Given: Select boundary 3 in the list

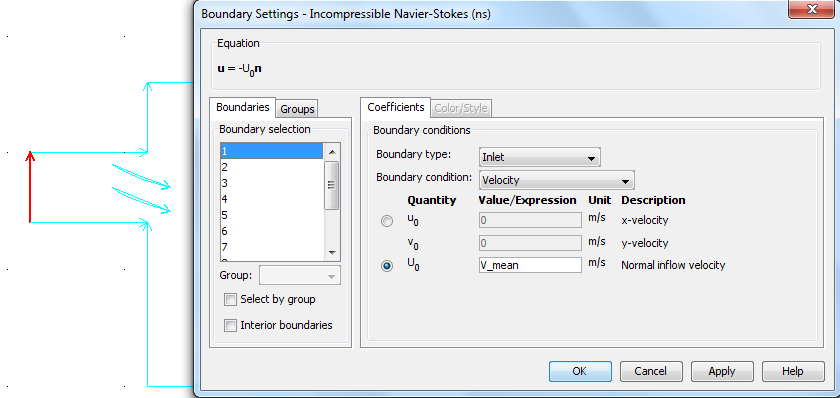Looking at the screenshot, I should (x=272, y=183).
